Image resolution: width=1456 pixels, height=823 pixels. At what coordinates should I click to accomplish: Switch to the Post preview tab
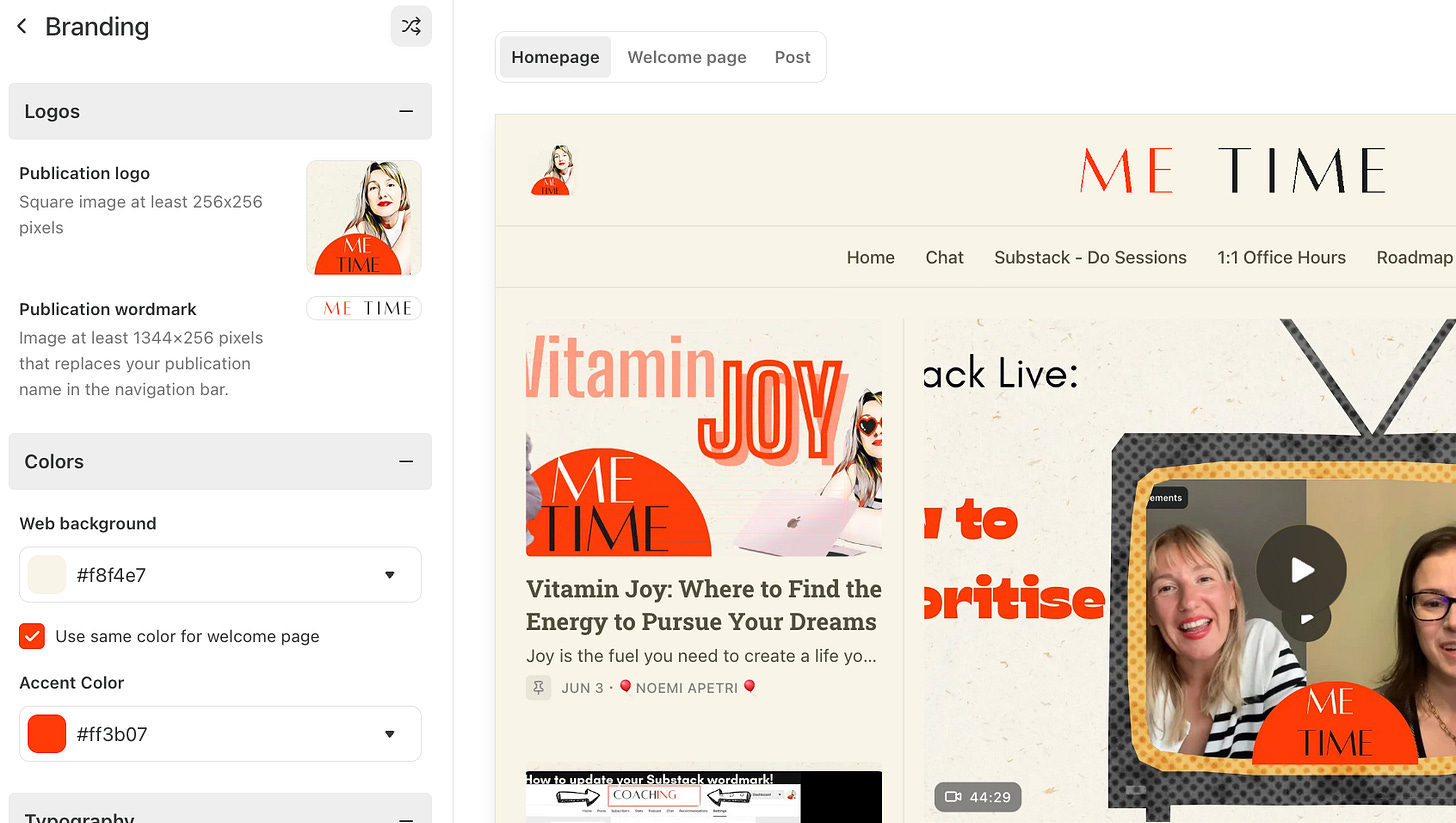[792, 57]
